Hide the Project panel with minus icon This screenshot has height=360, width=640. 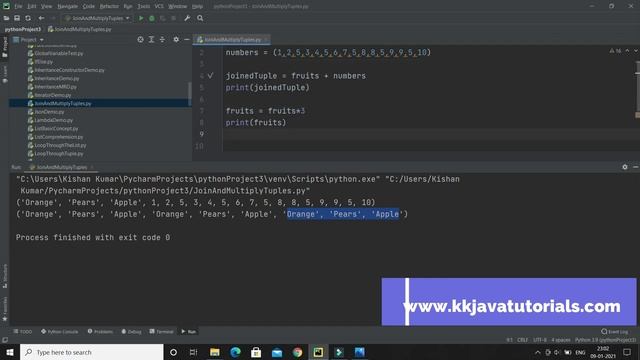pyautogui.click(x=187, y=40)
